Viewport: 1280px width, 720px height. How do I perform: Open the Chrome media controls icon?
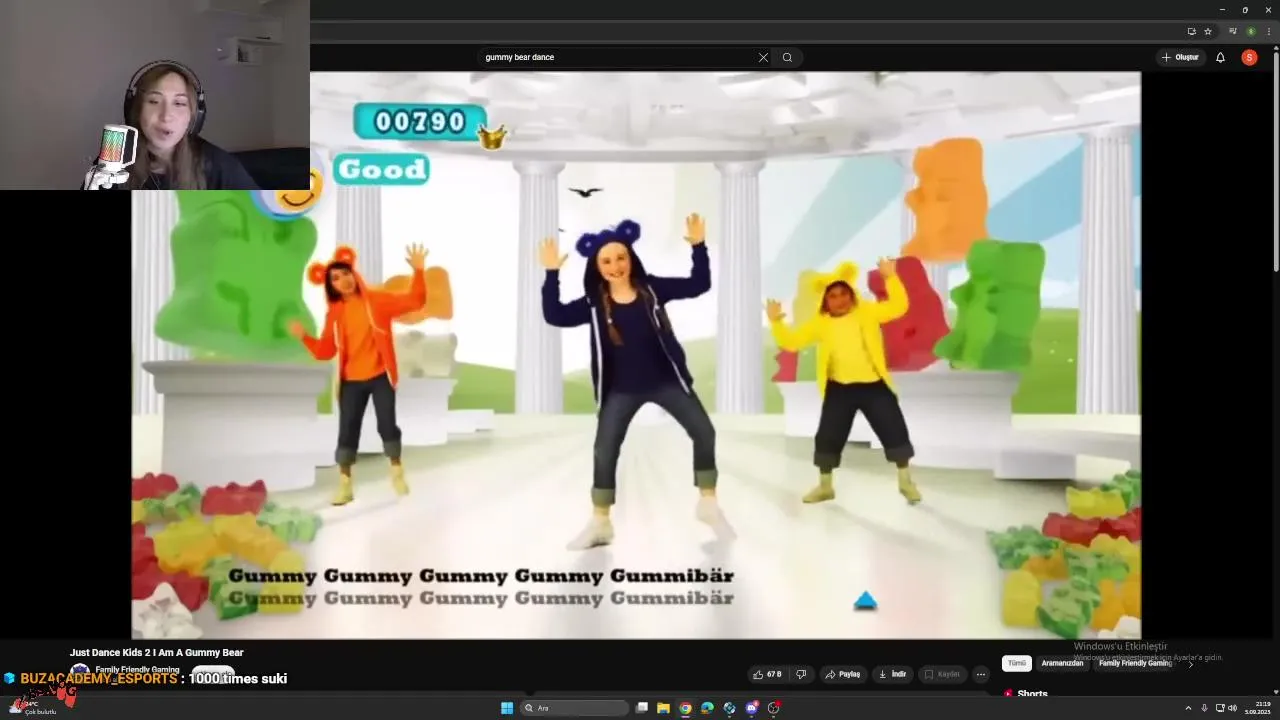coord(1233,31)
